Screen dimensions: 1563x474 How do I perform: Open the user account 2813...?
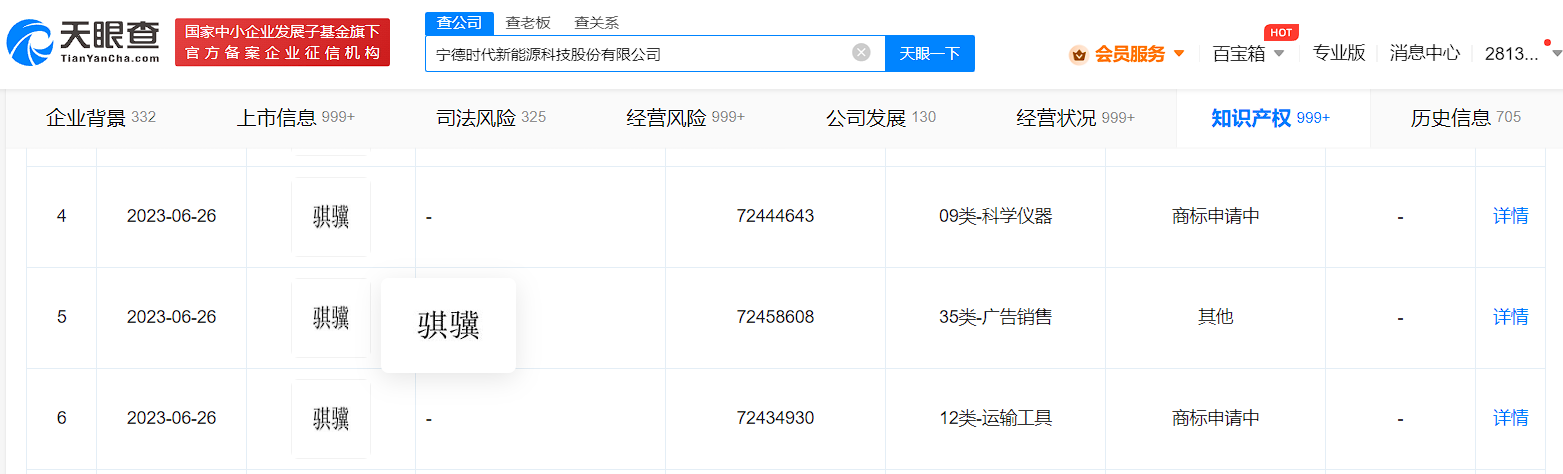(x=1512, y=54)
